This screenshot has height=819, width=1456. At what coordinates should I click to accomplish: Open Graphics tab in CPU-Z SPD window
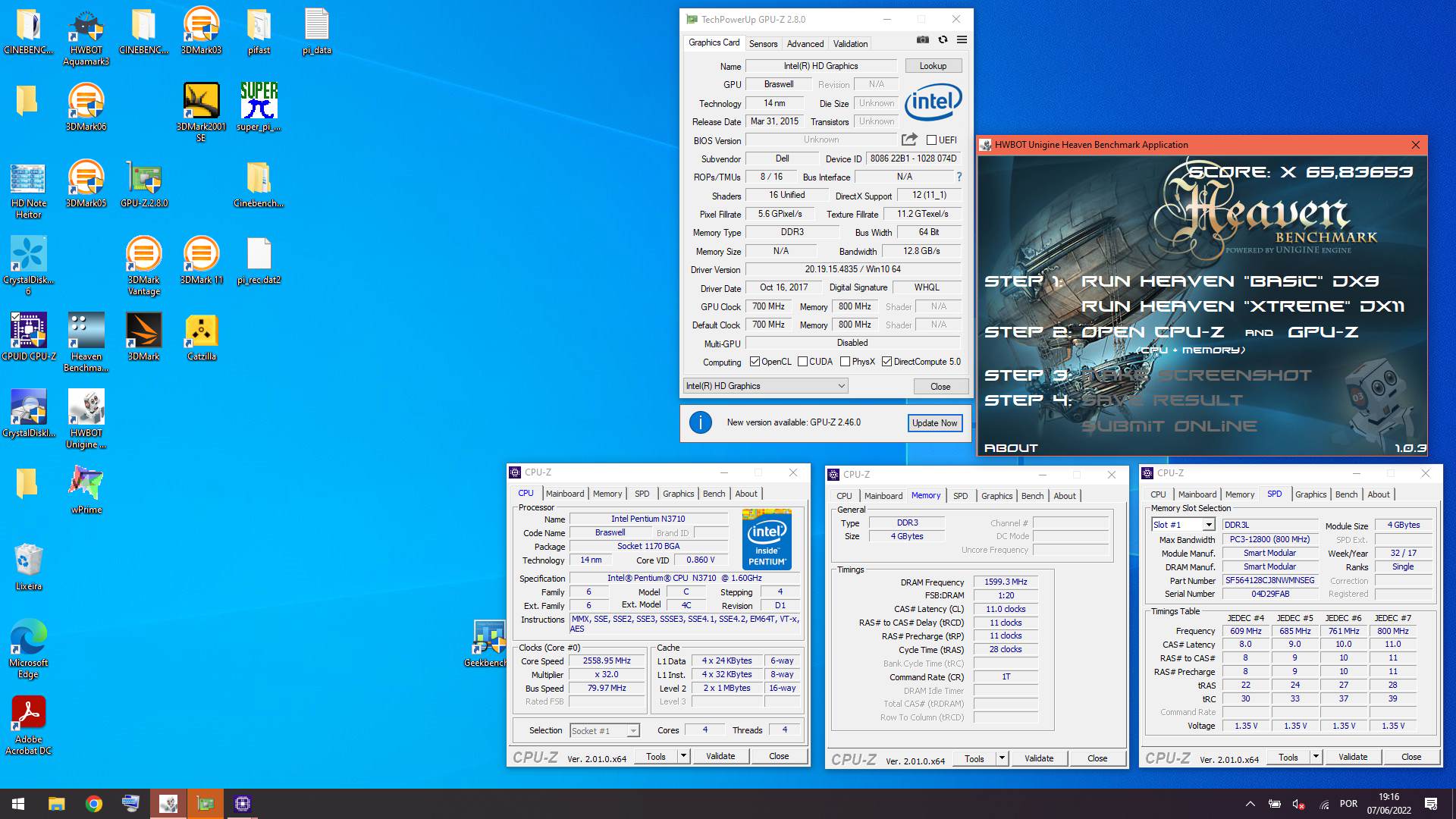tap(1310, 494)
